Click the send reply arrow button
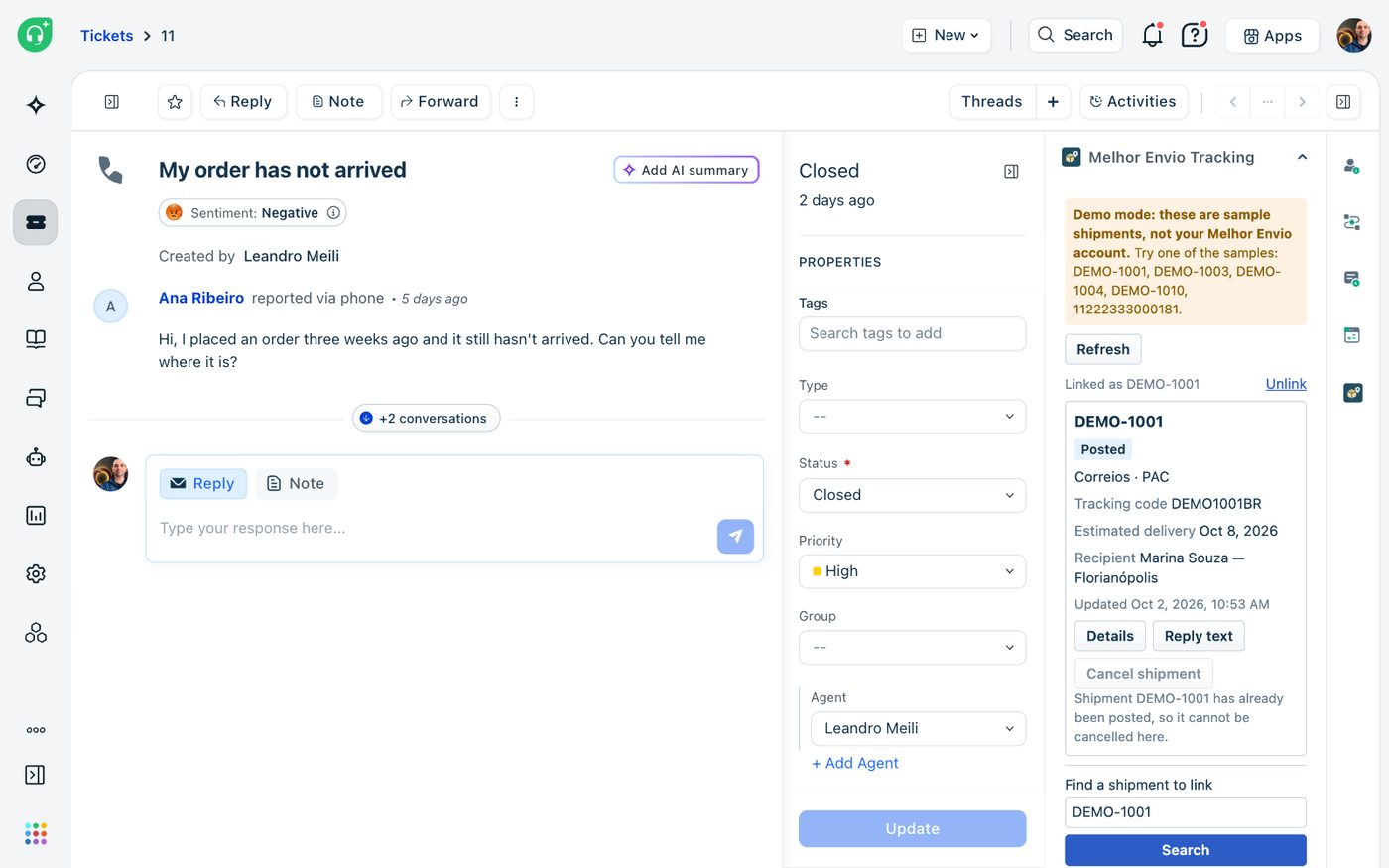1389x868 pixels. click(735, 536)
